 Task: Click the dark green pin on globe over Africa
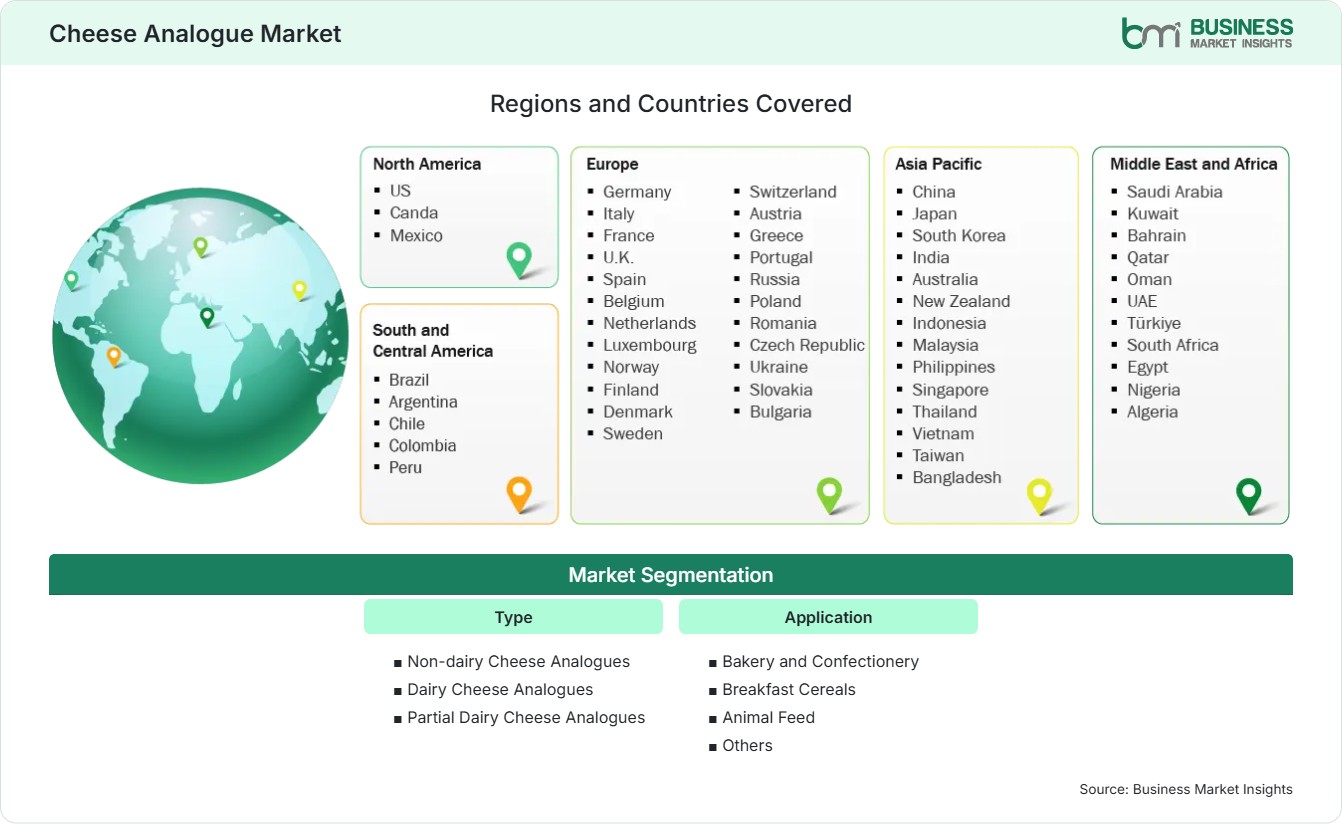207,317
